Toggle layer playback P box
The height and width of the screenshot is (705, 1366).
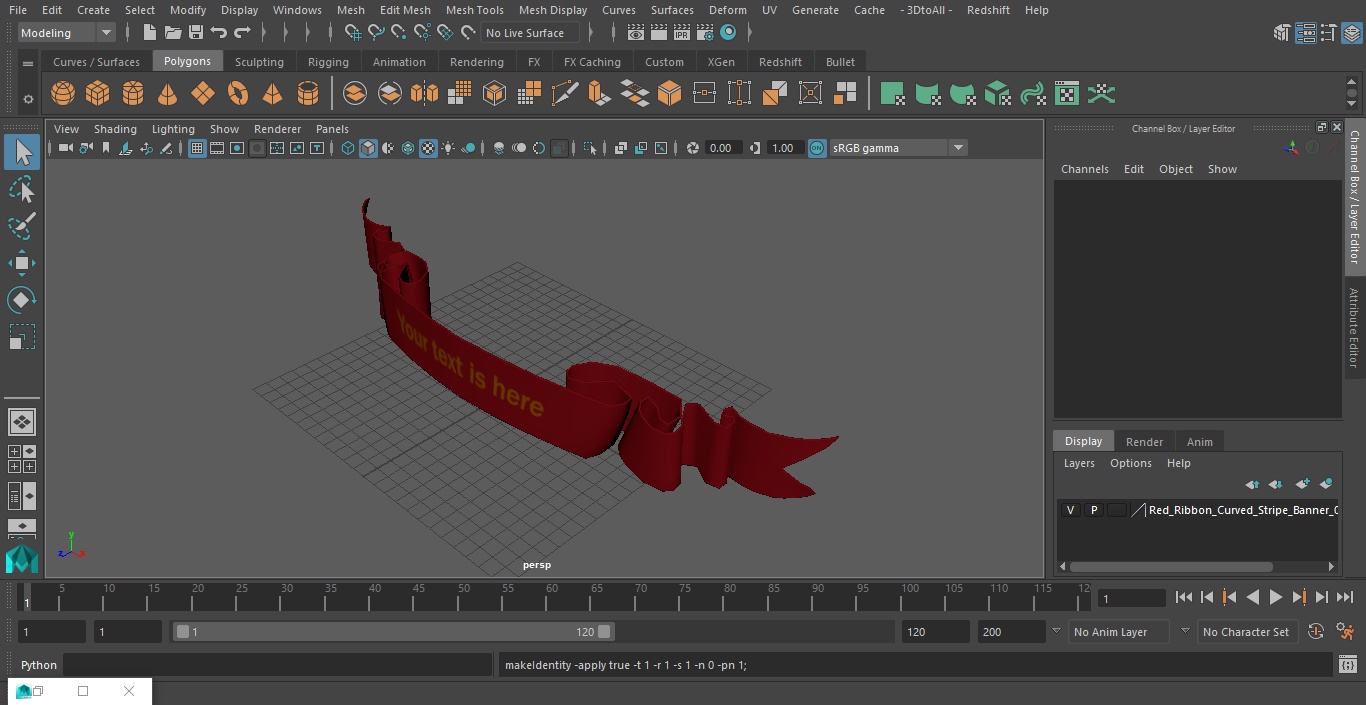pos(1093,510)
